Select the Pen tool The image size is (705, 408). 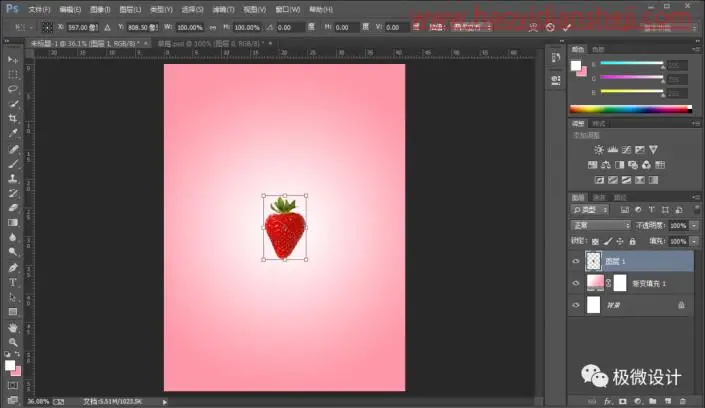13,268
